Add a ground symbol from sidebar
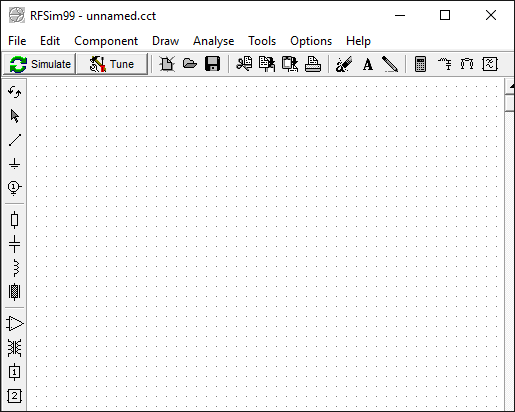The width and height of the screenshot is (515, 412). (x=14, y=164)
